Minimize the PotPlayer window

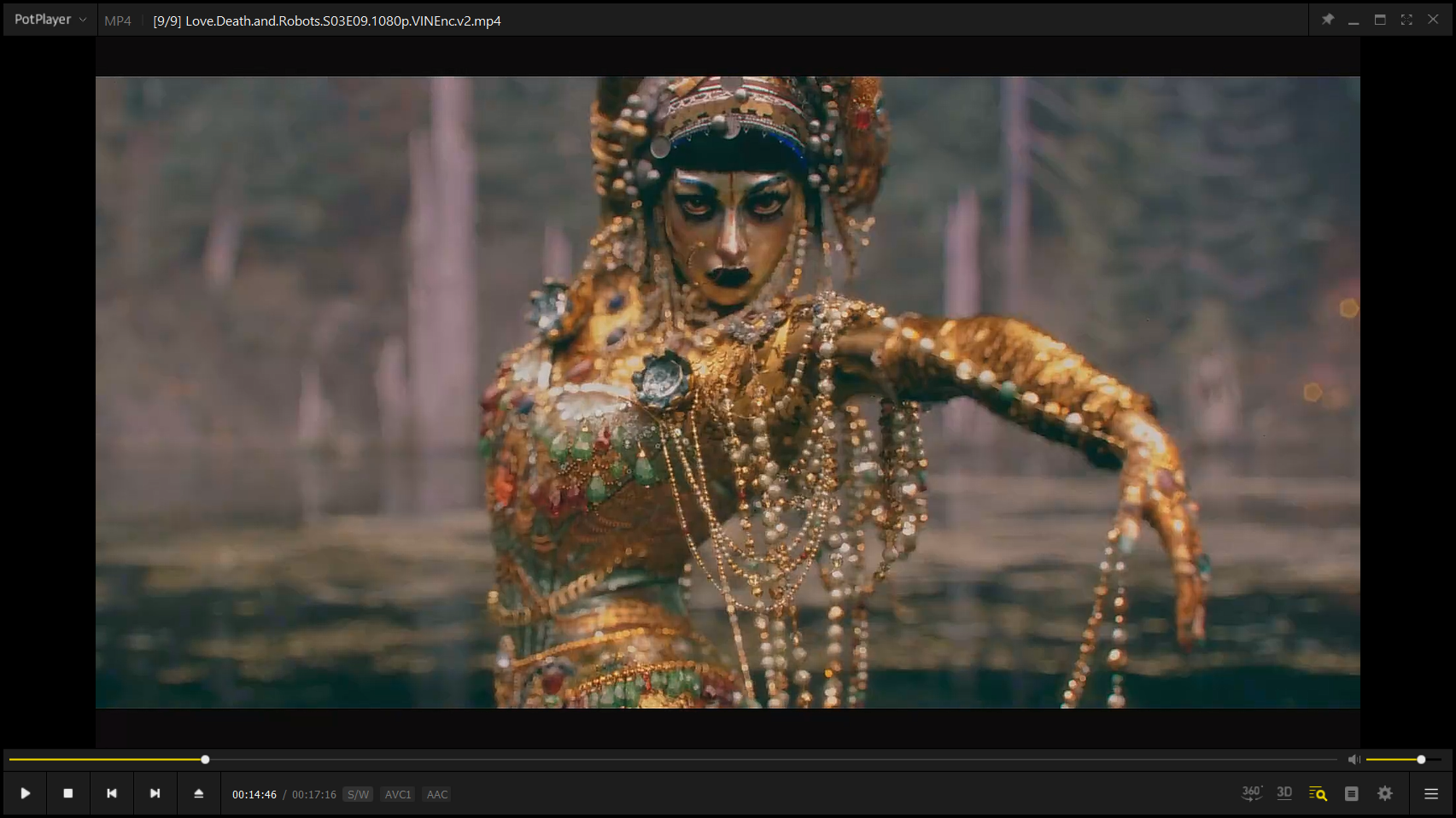pyautogui.click(x=1354, y=20)
